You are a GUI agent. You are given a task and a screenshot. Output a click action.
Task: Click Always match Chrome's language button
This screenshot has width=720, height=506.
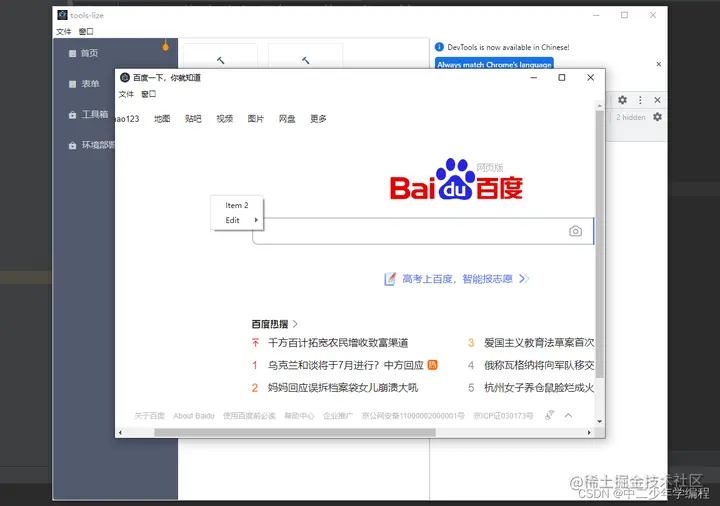tap(494, 64)
